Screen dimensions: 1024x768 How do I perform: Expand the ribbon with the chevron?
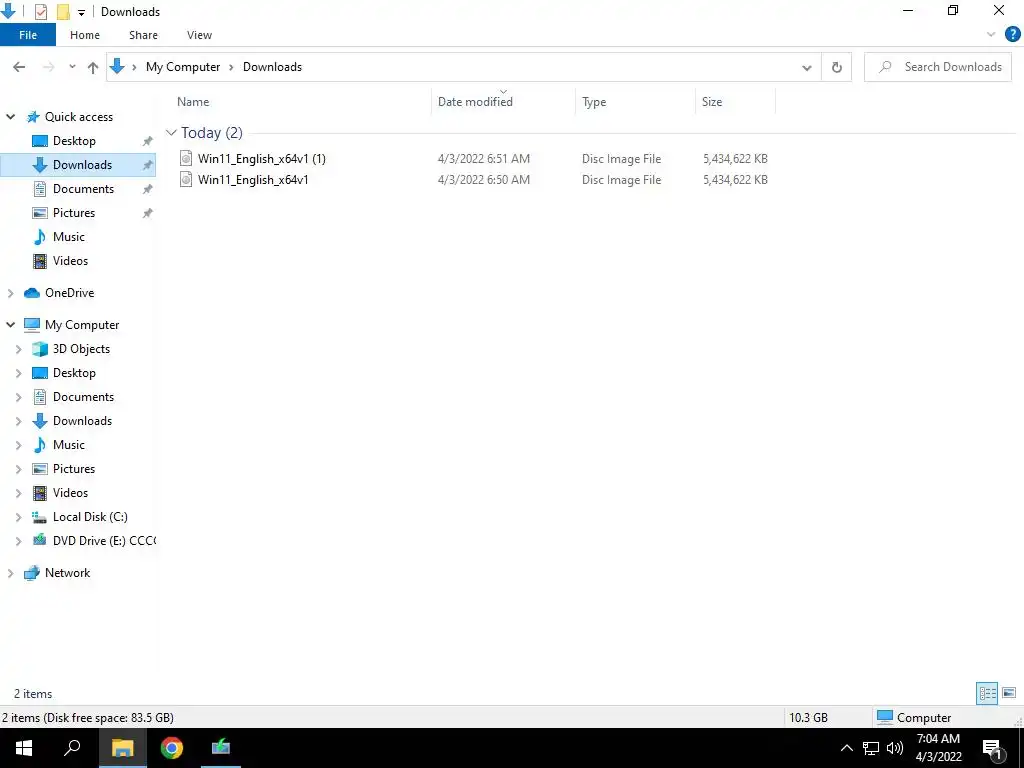(x=991, y=35)
